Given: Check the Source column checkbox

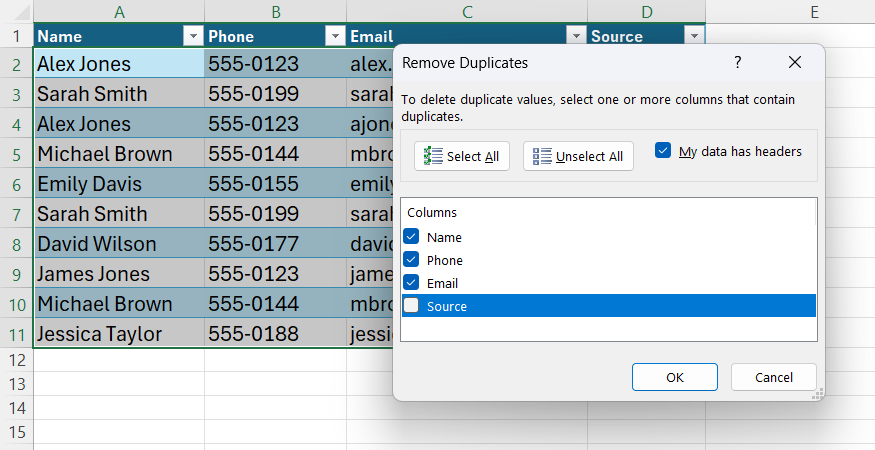Looking at the screenshot, I should pyautogui.click(x=411, y=305).
